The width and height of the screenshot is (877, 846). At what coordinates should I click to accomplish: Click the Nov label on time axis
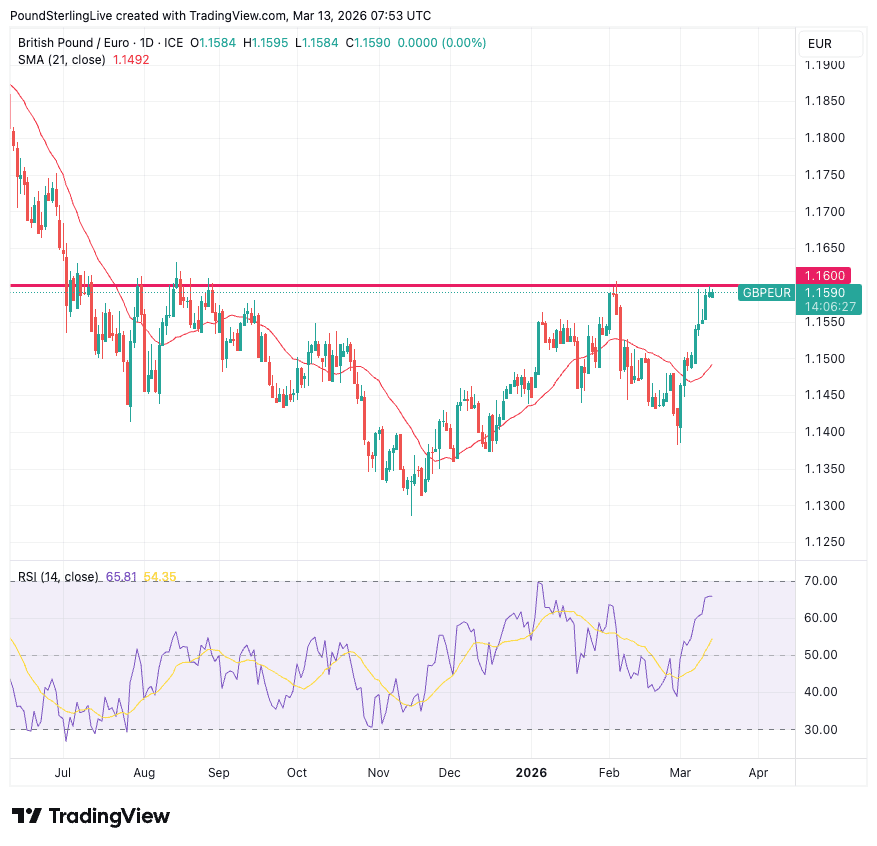tap(378, 773)
